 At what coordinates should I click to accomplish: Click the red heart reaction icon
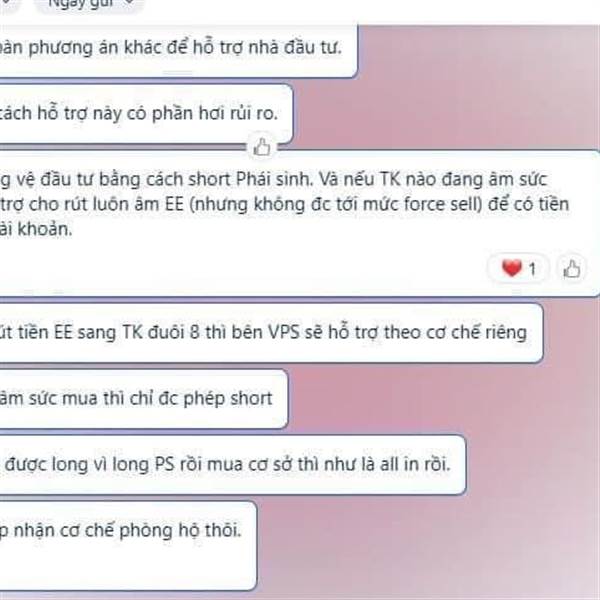click(x=512, y=267)
